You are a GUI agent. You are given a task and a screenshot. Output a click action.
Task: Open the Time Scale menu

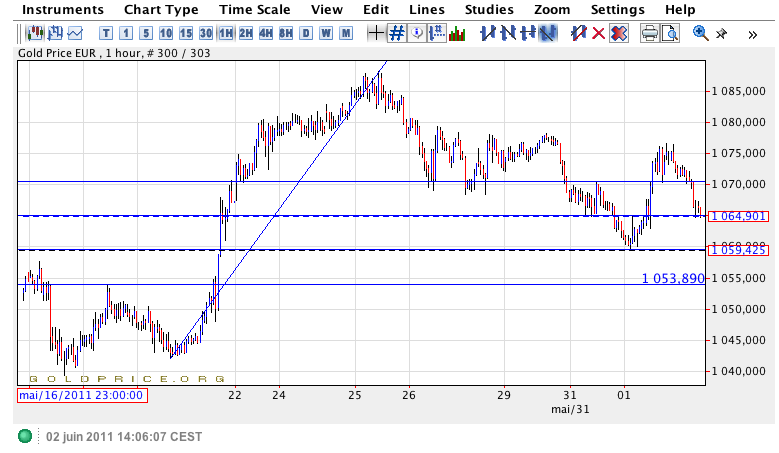click(x=255, y=9)
